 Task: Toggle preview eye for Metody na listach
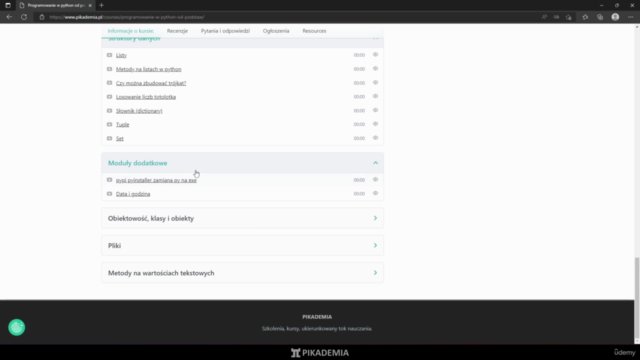[x=375, y=69]
